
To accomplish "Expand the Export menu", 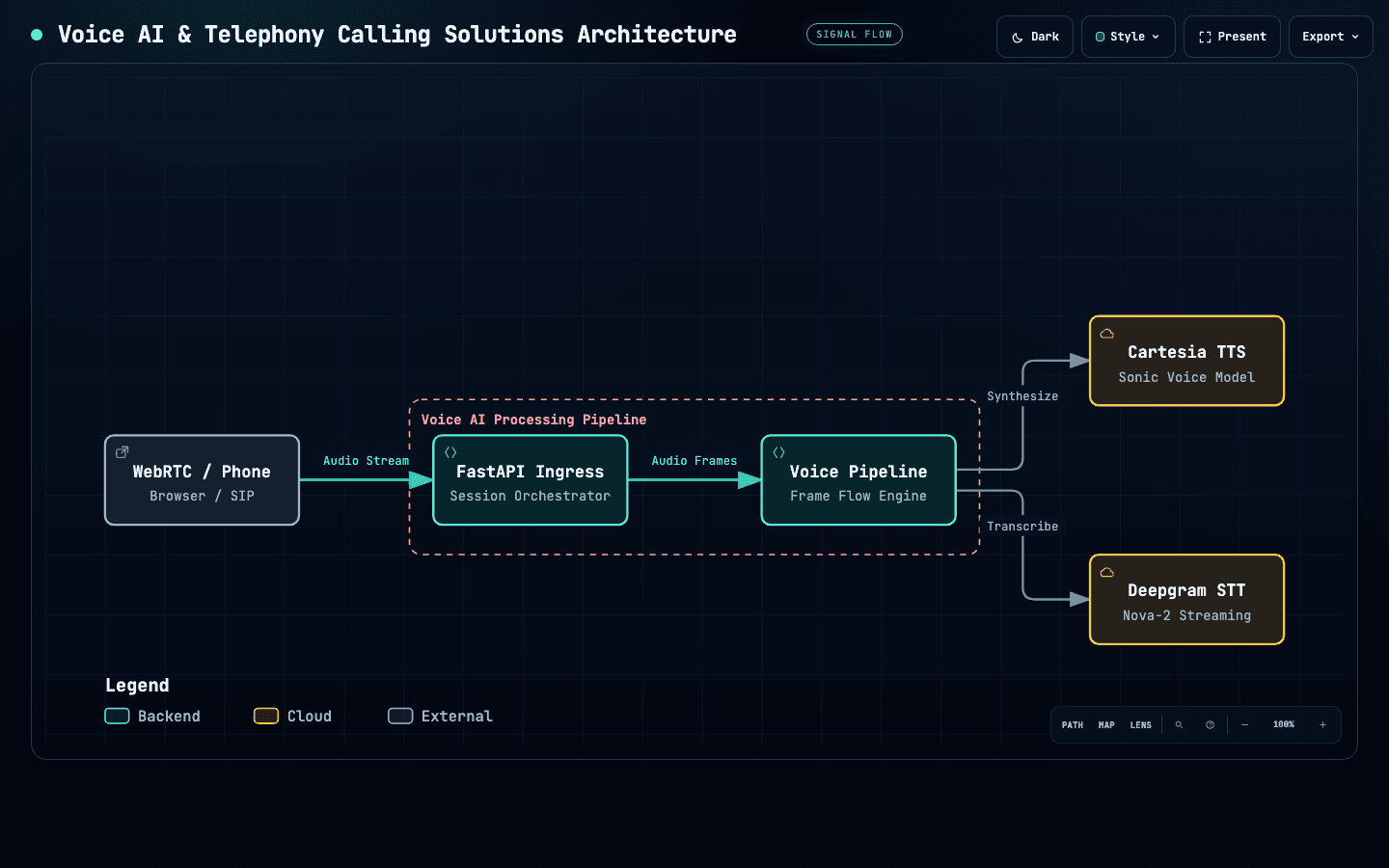I will pos(1331,37).
